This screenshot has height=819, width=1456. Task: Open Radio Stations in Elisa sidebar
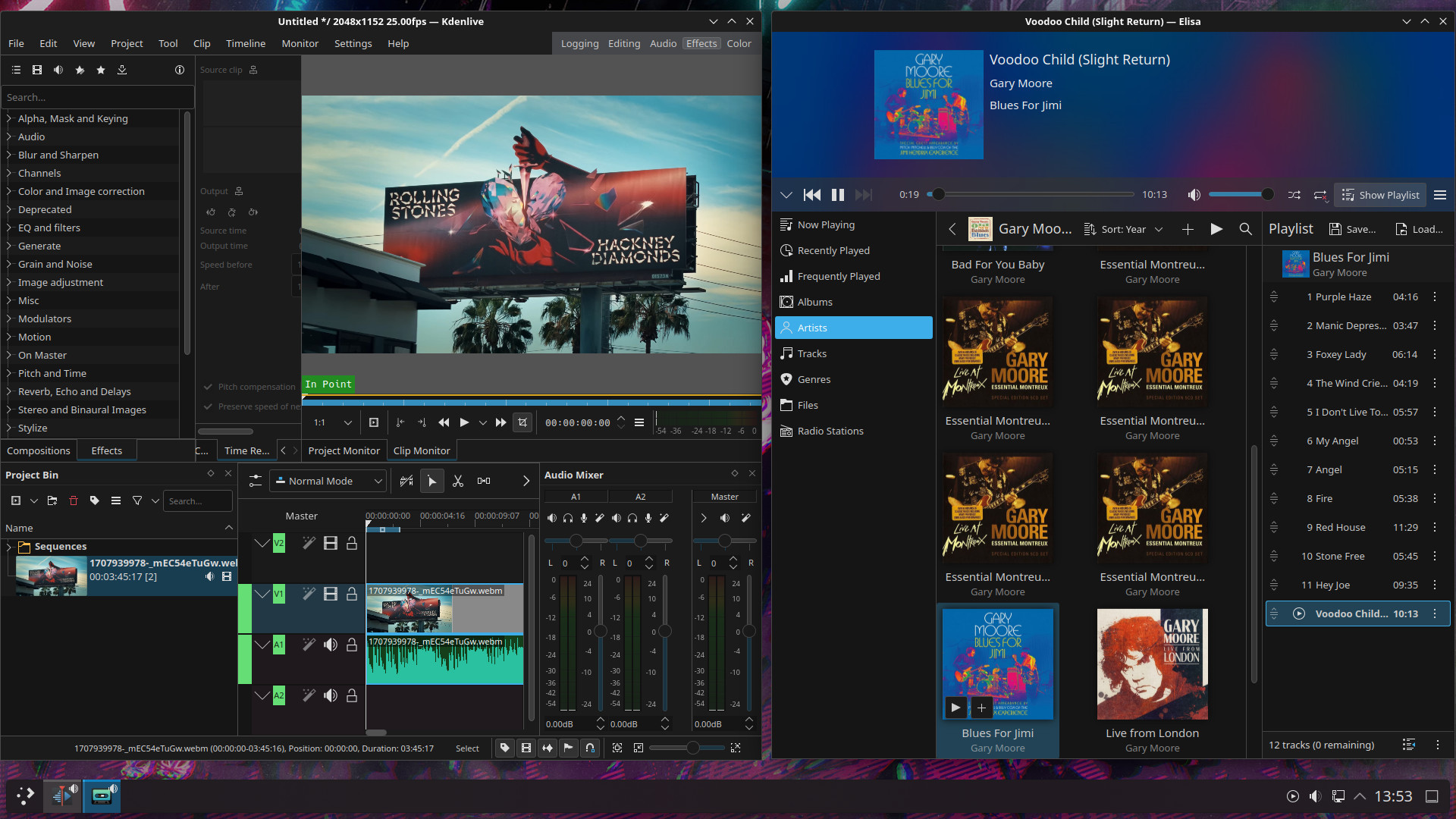coord(854,431)
